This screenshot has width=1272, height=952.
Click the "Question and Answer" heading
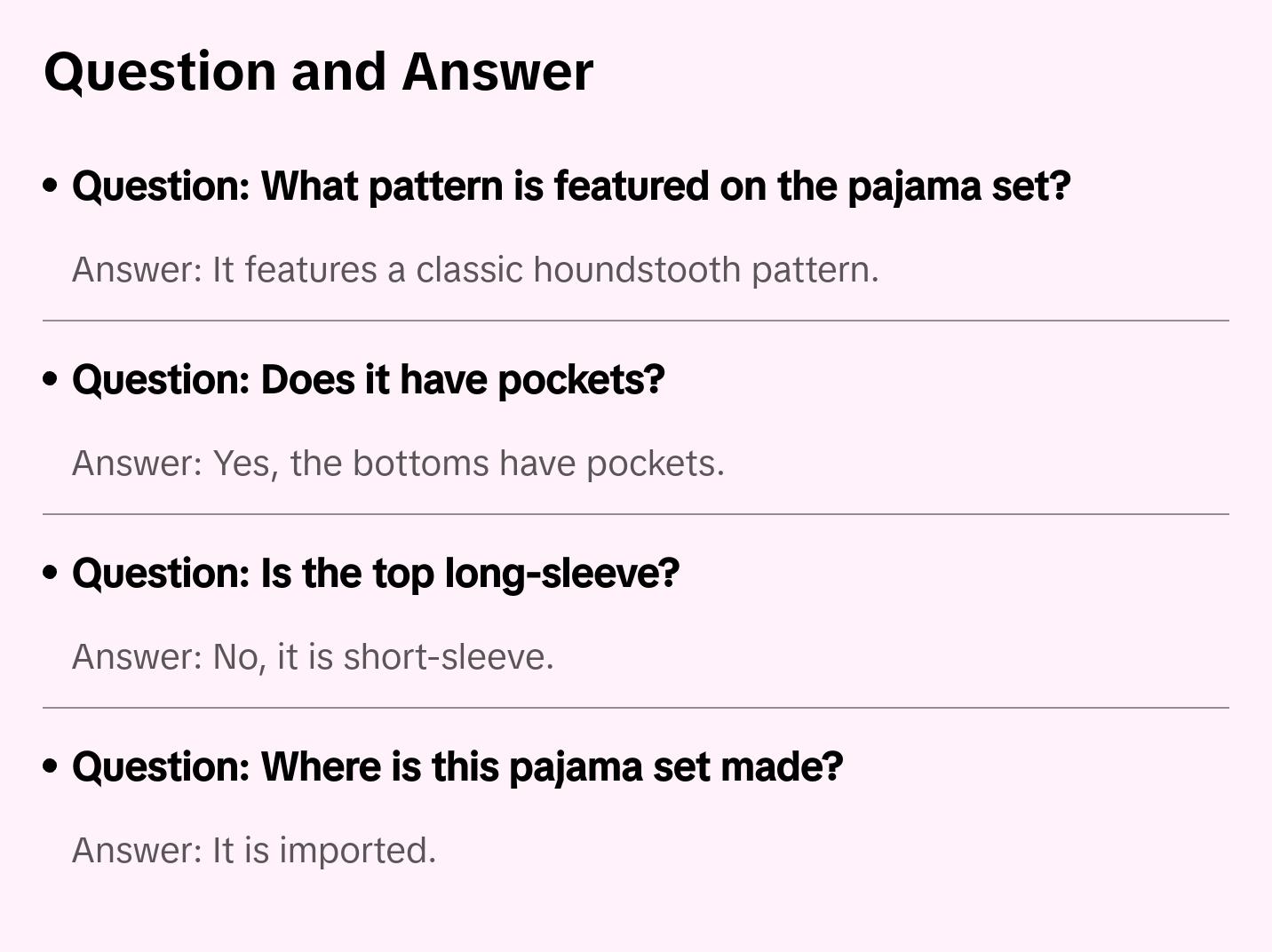point(318,71)
